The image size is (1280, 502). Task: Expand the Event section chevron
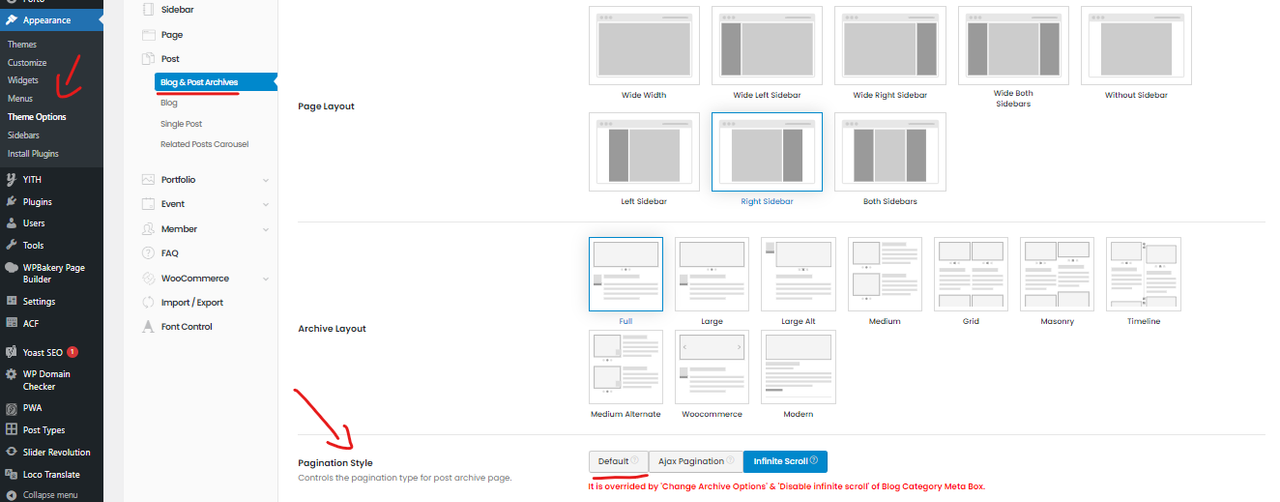click(266, 205)
